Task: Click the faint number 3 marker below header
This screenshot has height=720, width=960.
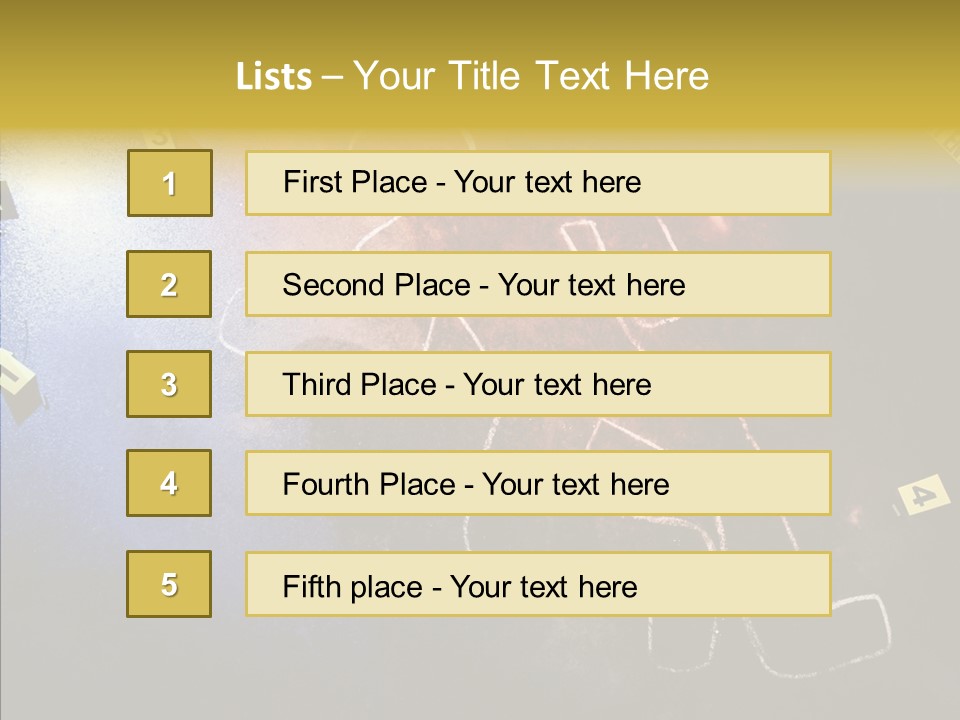Action: 159,138
